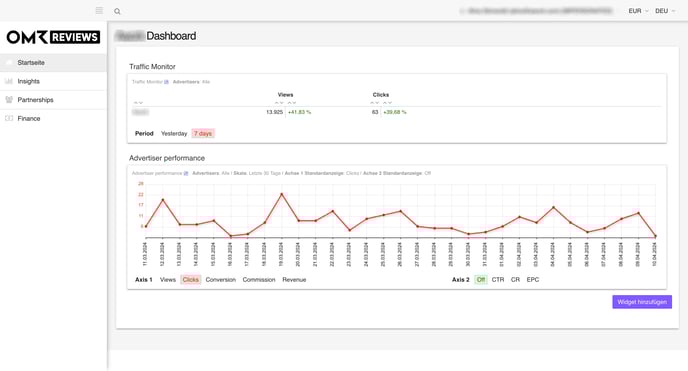Click the Finance icon in the sidebar
This screenshot has height=371, width=688.
click(9, 118)
